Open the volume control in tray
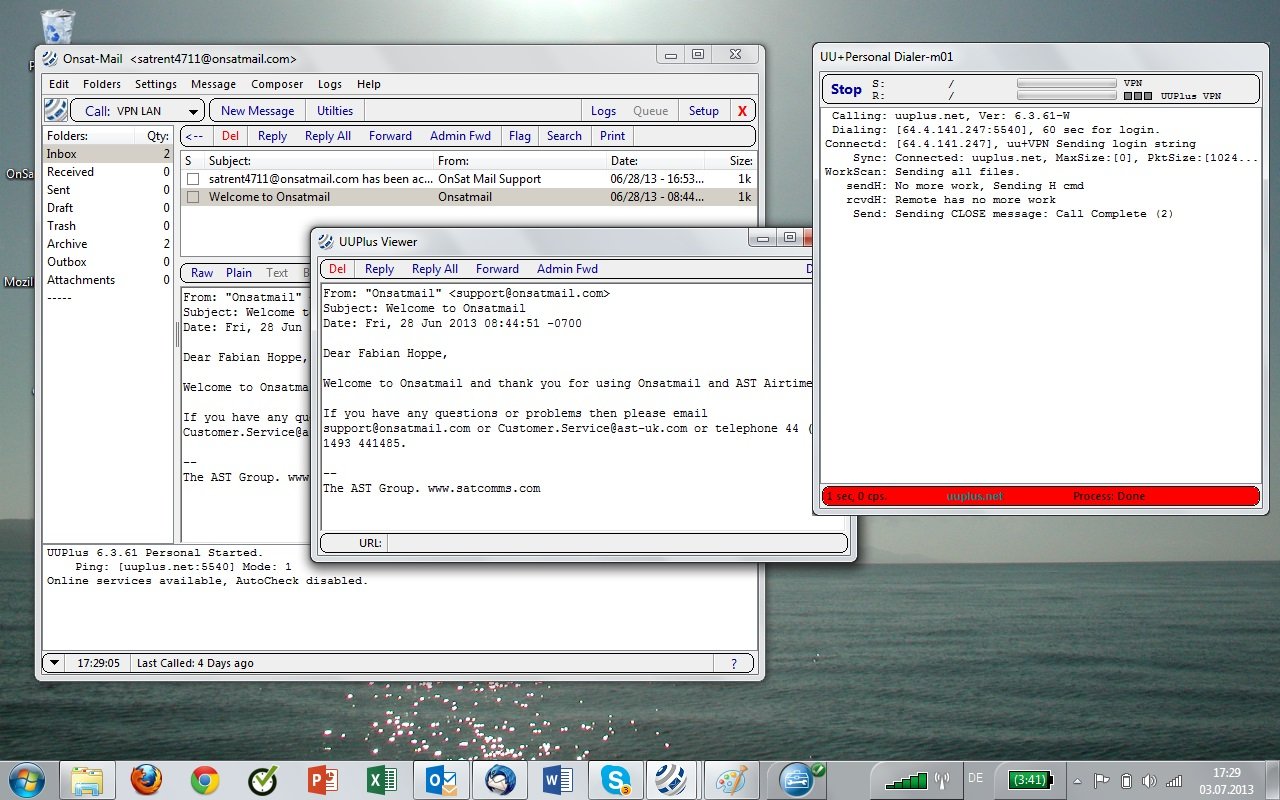Image resolution: width=1280 pixels, height=800 pixels. click(1150, 781)
